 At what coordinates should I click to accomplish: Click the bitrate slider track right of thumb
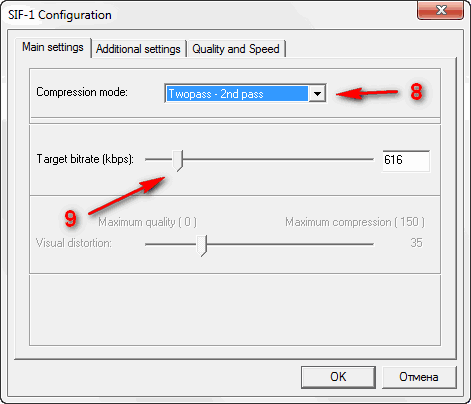[x=278, y=160]
